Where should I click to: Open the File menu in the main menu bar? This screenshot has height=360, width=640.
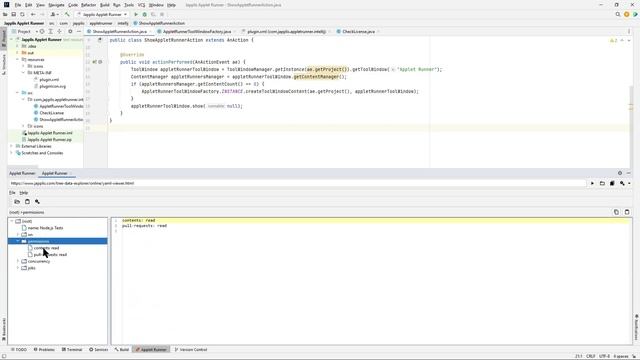(x=18, y=5)
